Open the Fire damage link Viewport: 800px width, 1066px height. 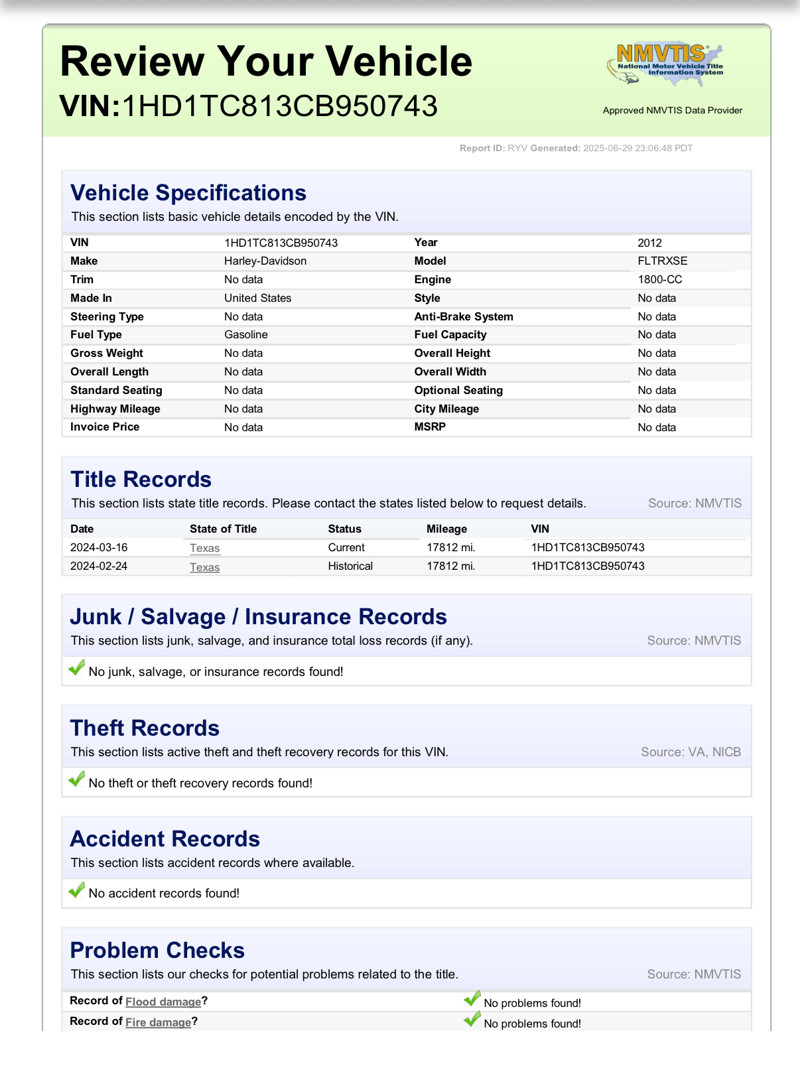158,1022
